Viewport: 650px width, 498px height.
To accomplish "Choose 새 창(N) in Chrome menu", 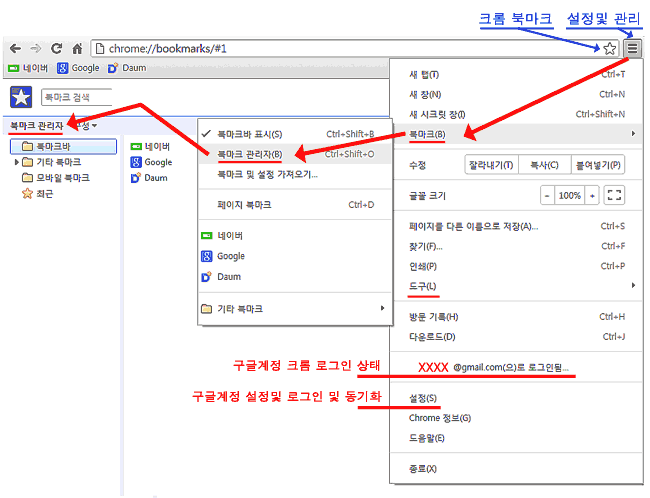I will point(517,95).
